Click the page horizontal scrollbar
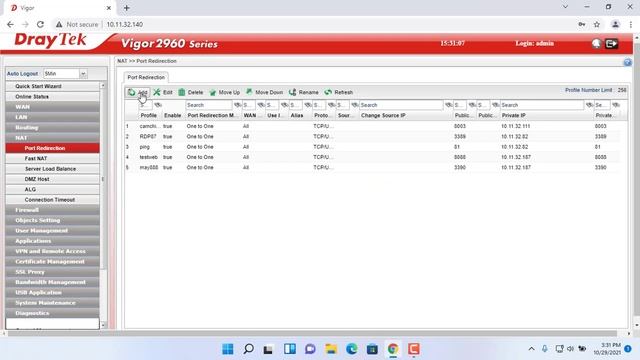The image size is (640, 360). [x=312, y=333]
